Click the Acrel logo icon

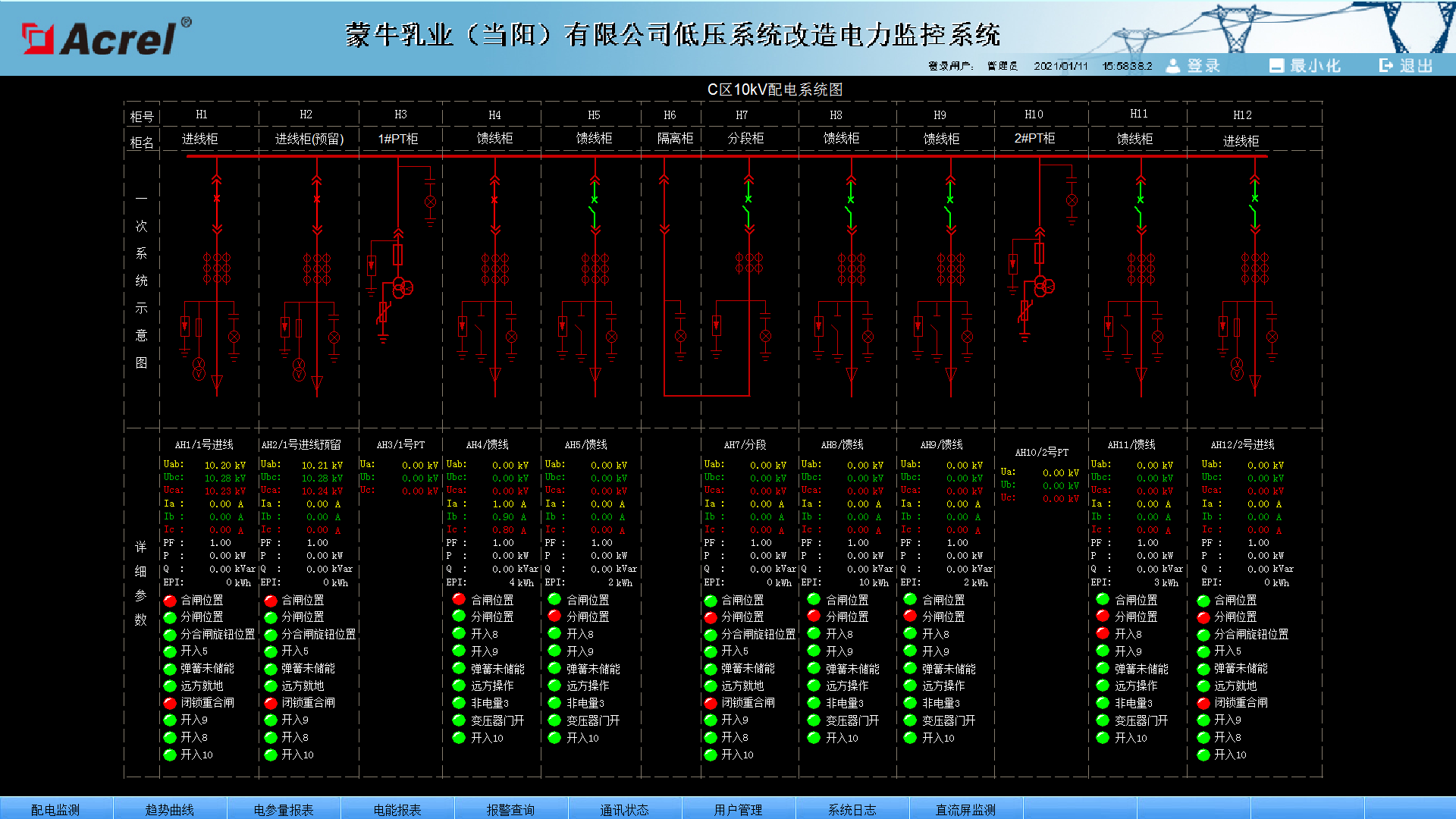pos(38,38)
